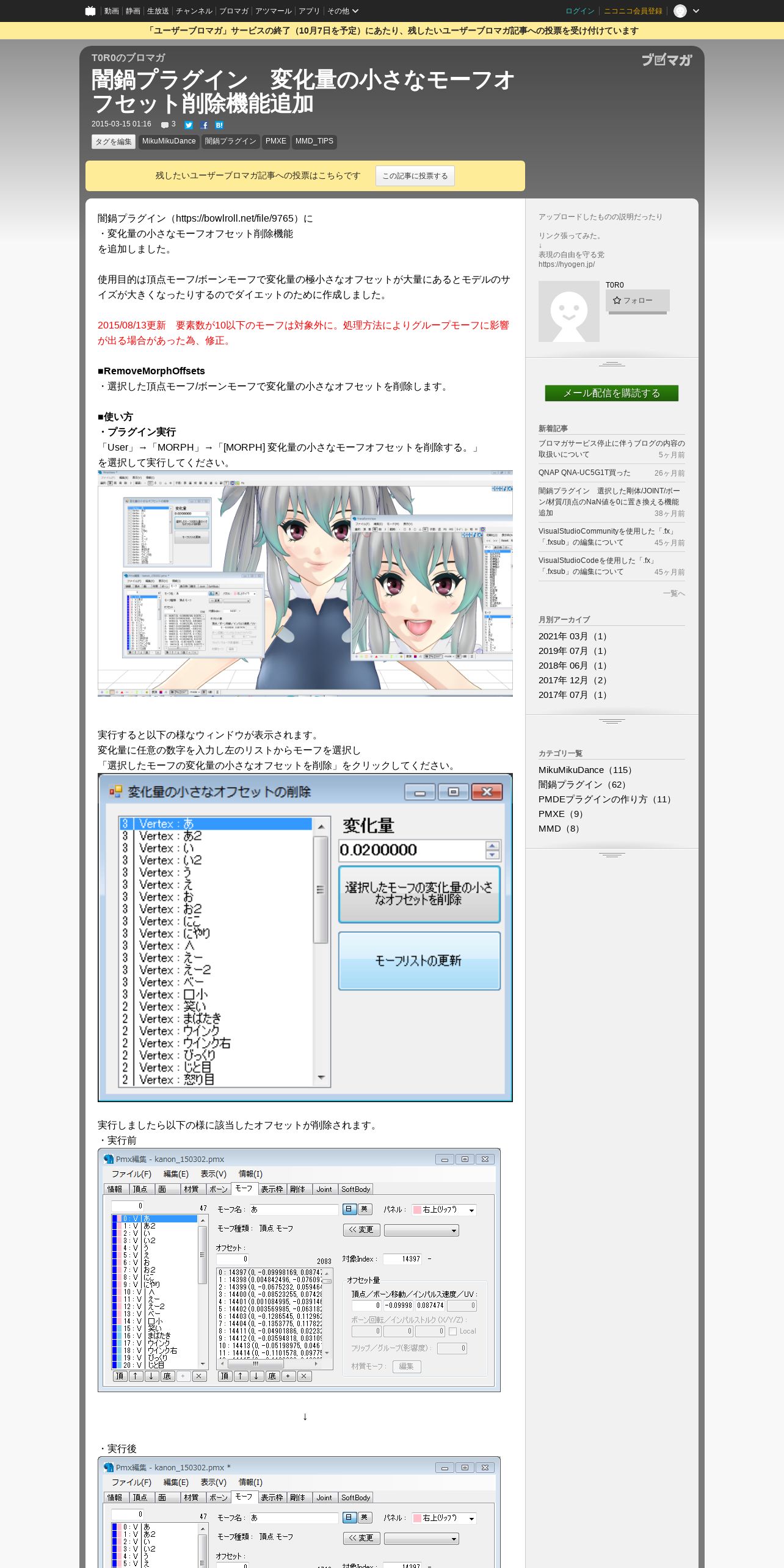
Task: Click the この記事に投票する button
Action: click(415, 176)
